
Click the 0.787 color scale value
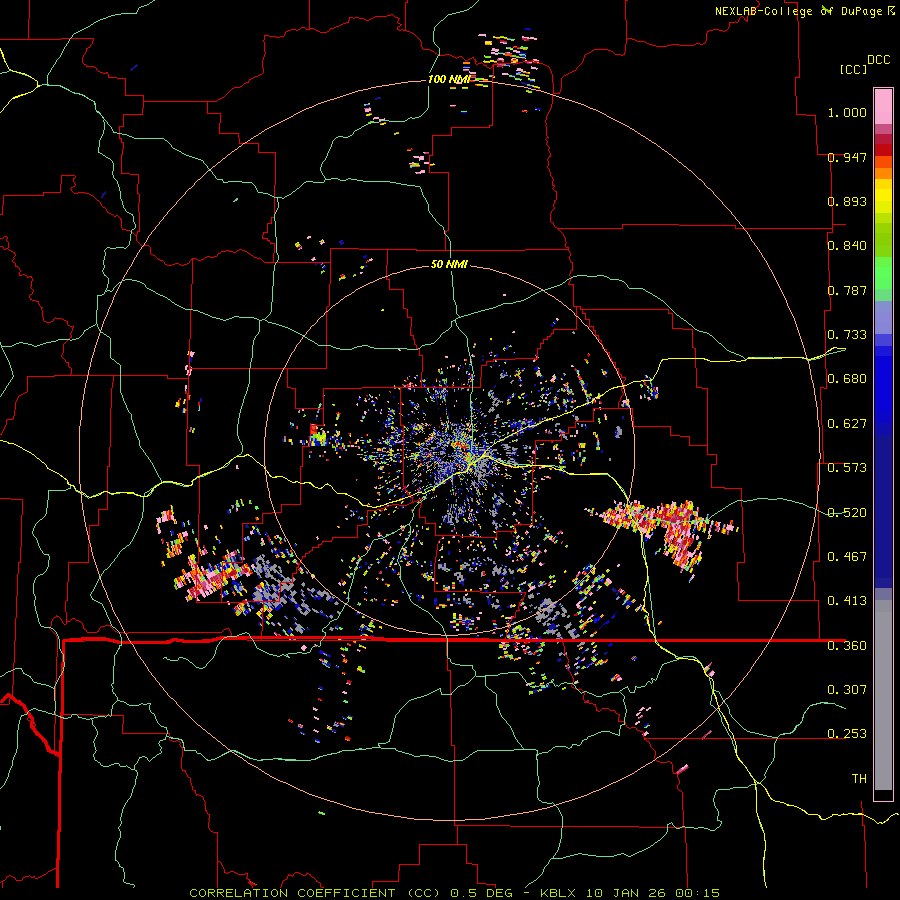coord(847,290)
